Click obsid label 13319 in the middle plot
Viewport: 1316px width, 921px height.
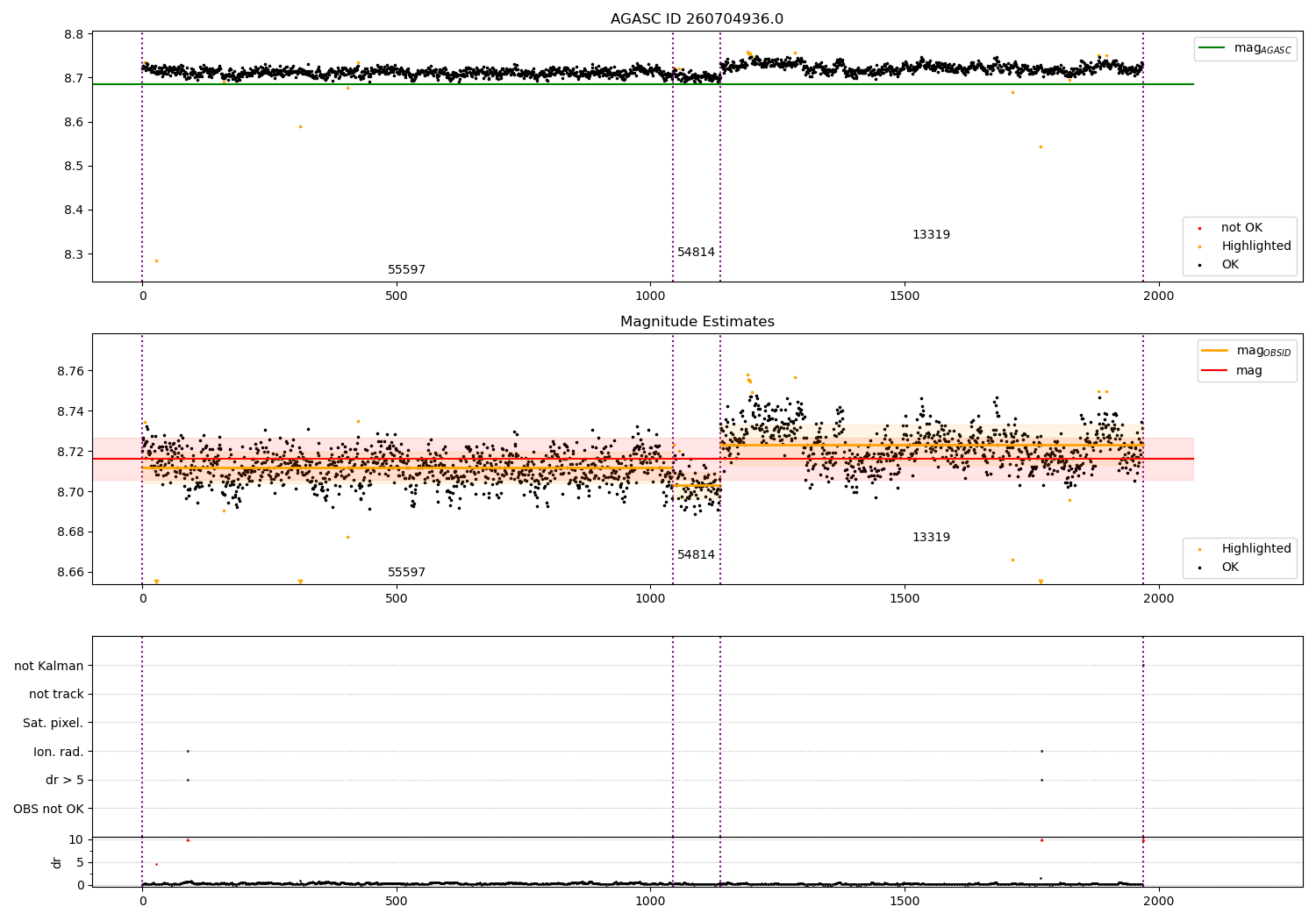point(931,538)
